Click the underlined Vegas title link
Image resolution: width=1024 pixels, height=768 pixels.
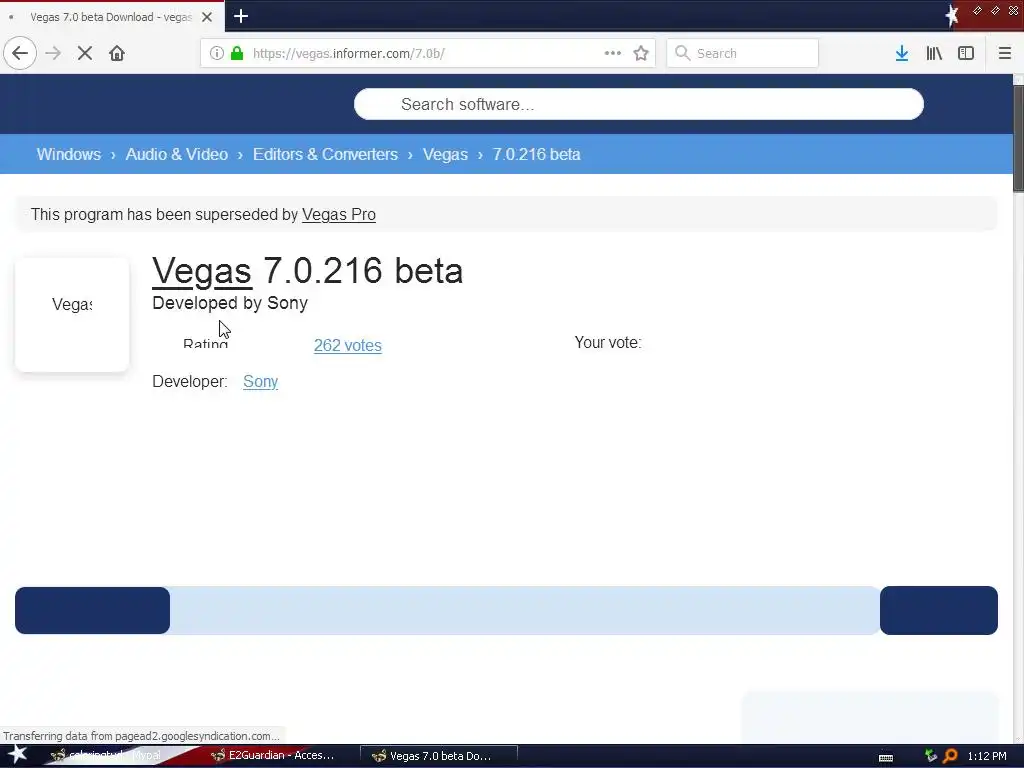(x=202, y=271)
